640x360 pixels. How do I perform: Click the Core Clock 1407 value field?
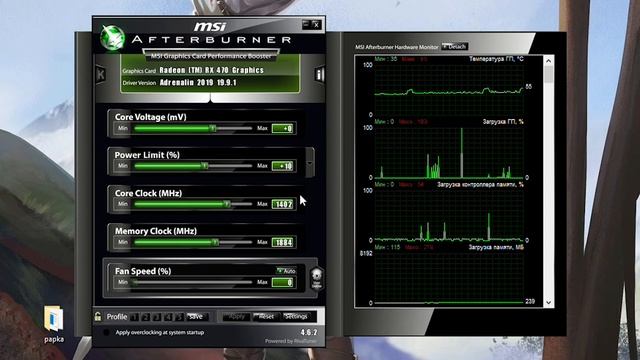point(283,204)
